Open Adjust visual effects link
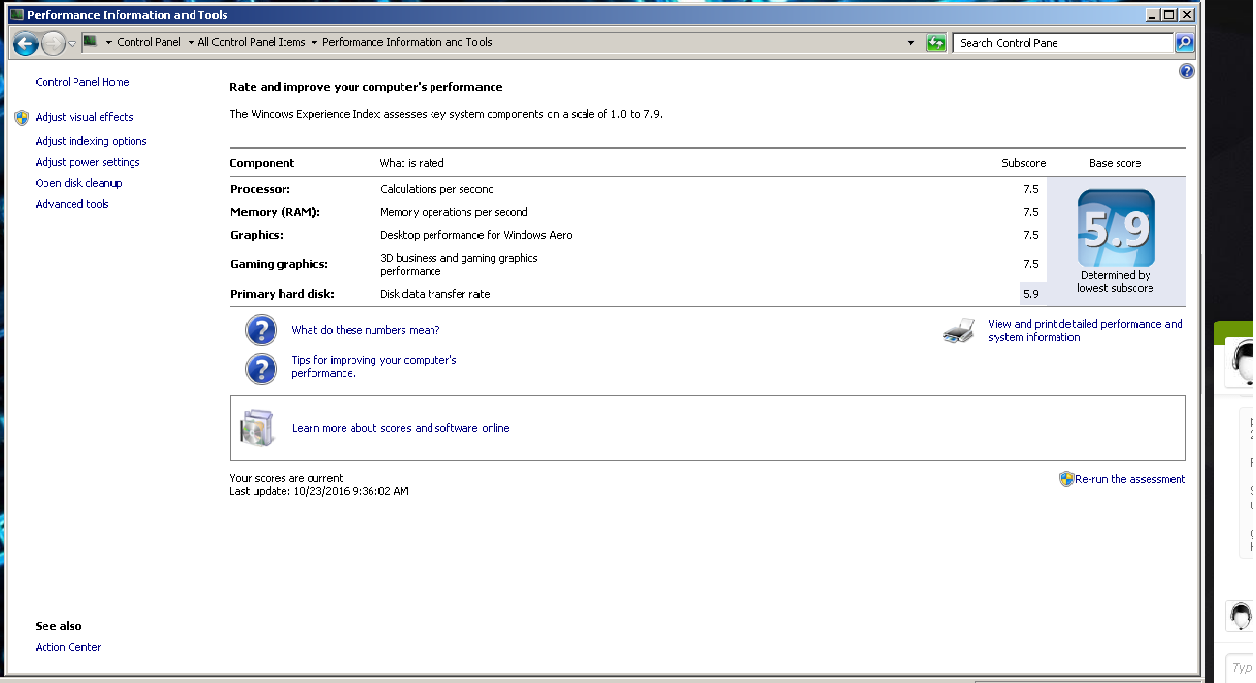This screenshot has width=1256, height=683. pyautogui.click(x=84, y=117)
